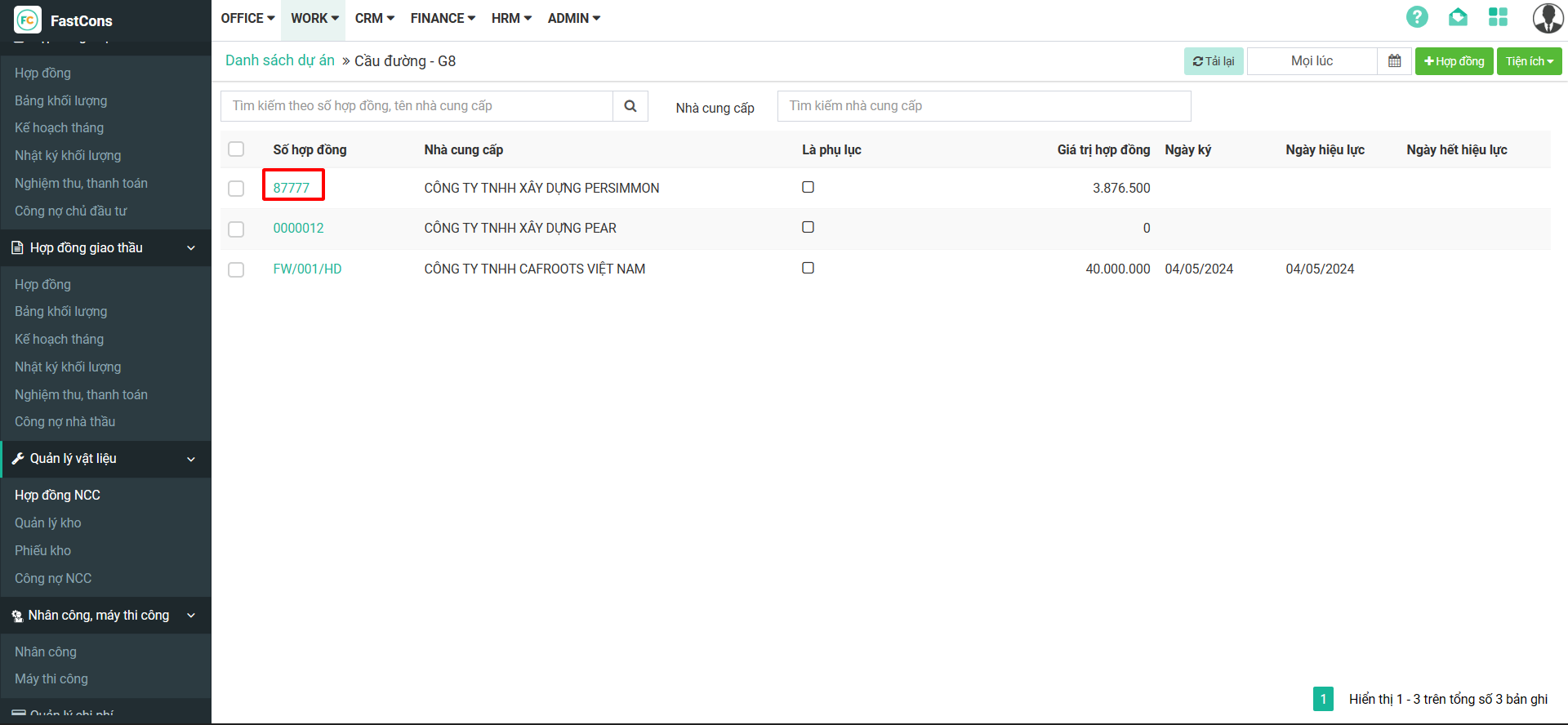Click the search magnifier icon button
This screenshot has height=725, width=1568.
pos(630,106)
